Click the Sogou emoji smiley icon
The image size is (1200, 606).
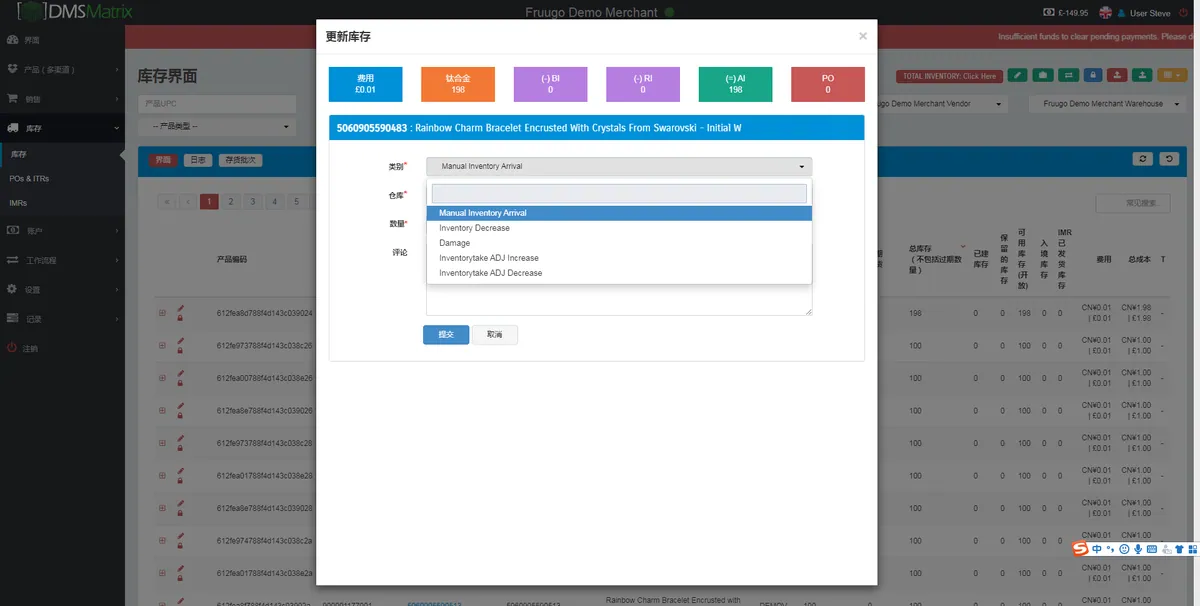click(1125, 549)
